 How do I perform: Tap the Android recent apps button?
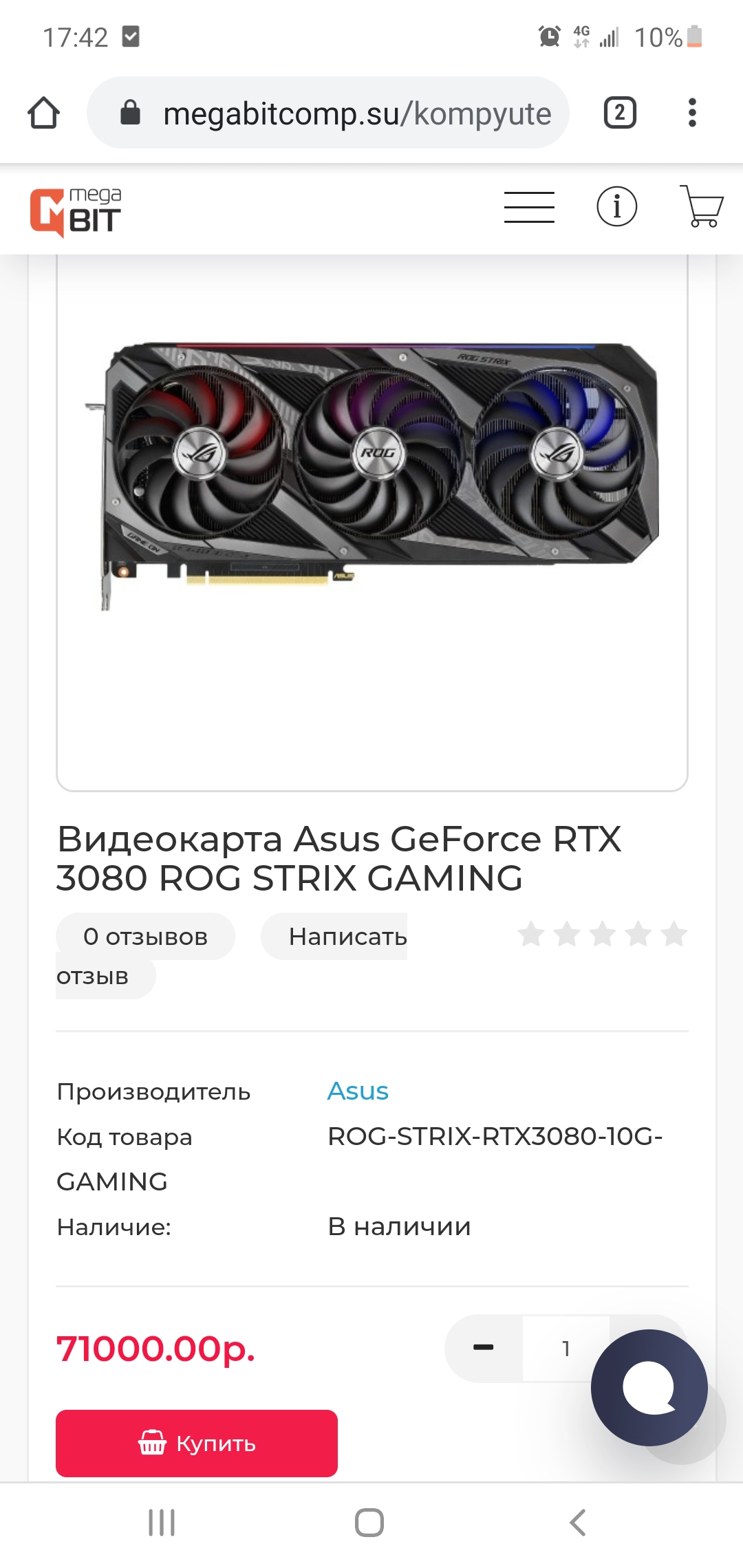[x=162, y=1523]
